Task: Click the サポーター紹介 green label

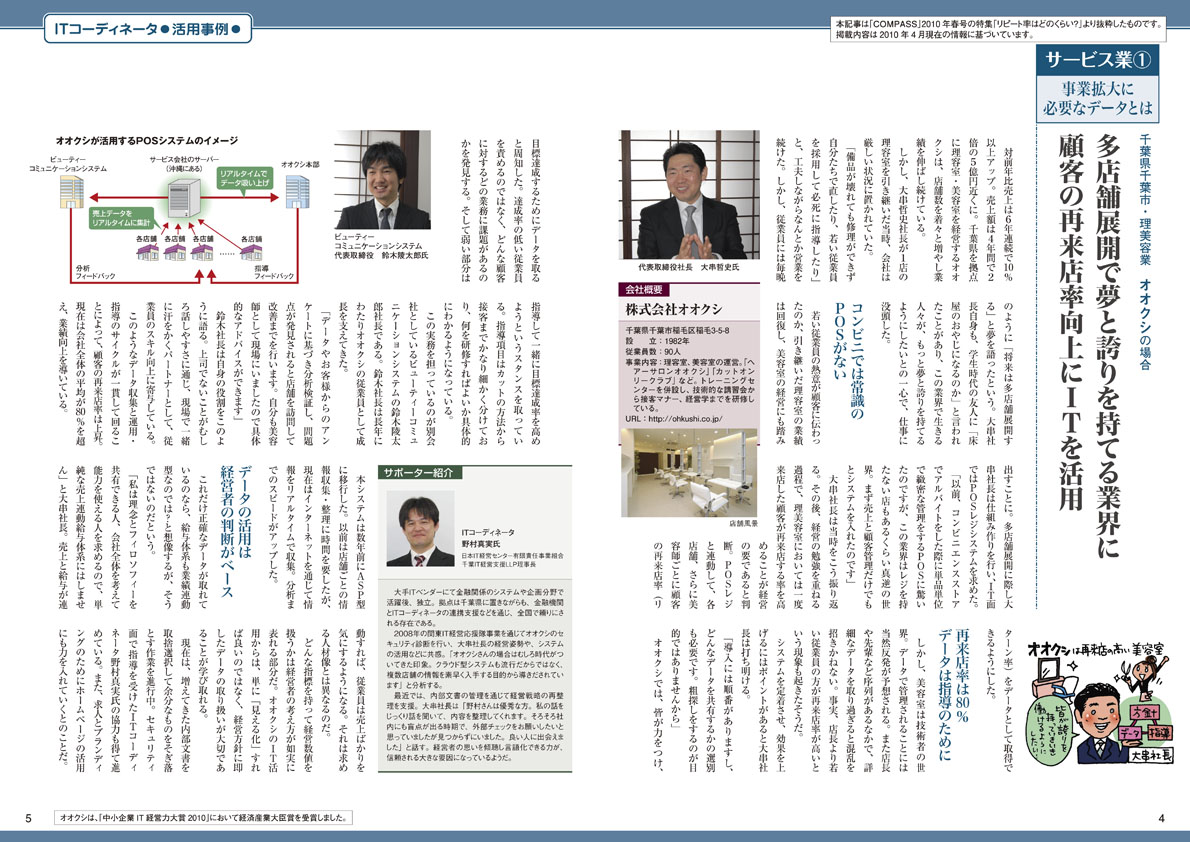Action: point(418,471)
